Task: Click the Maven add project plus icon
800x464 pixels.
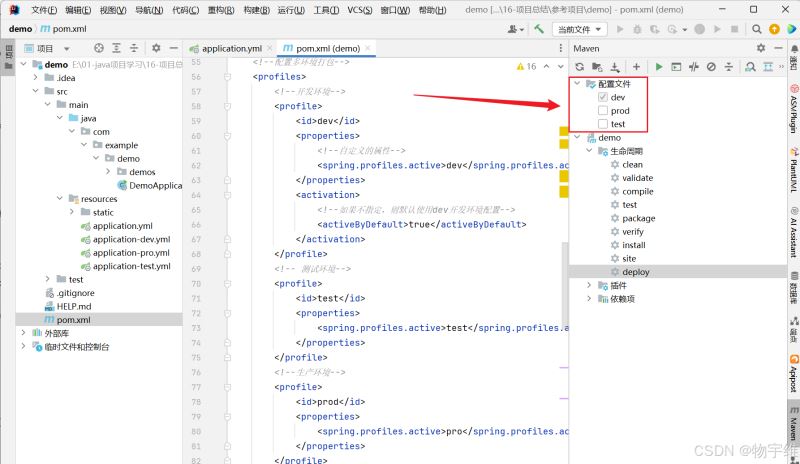Action: [636, 67]
